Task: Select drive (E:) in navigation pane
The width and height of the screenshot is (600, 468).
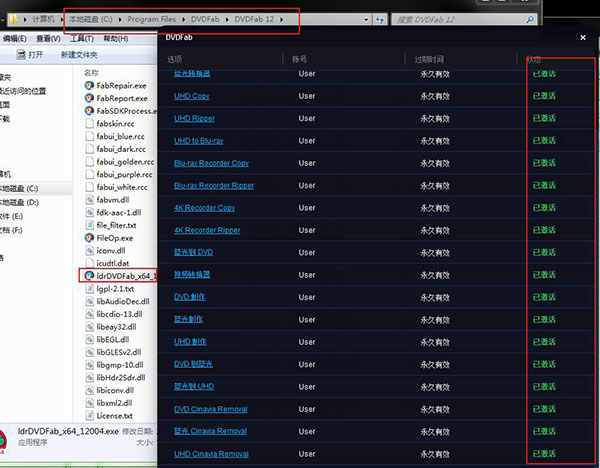Action: click(x=11, y=216)
